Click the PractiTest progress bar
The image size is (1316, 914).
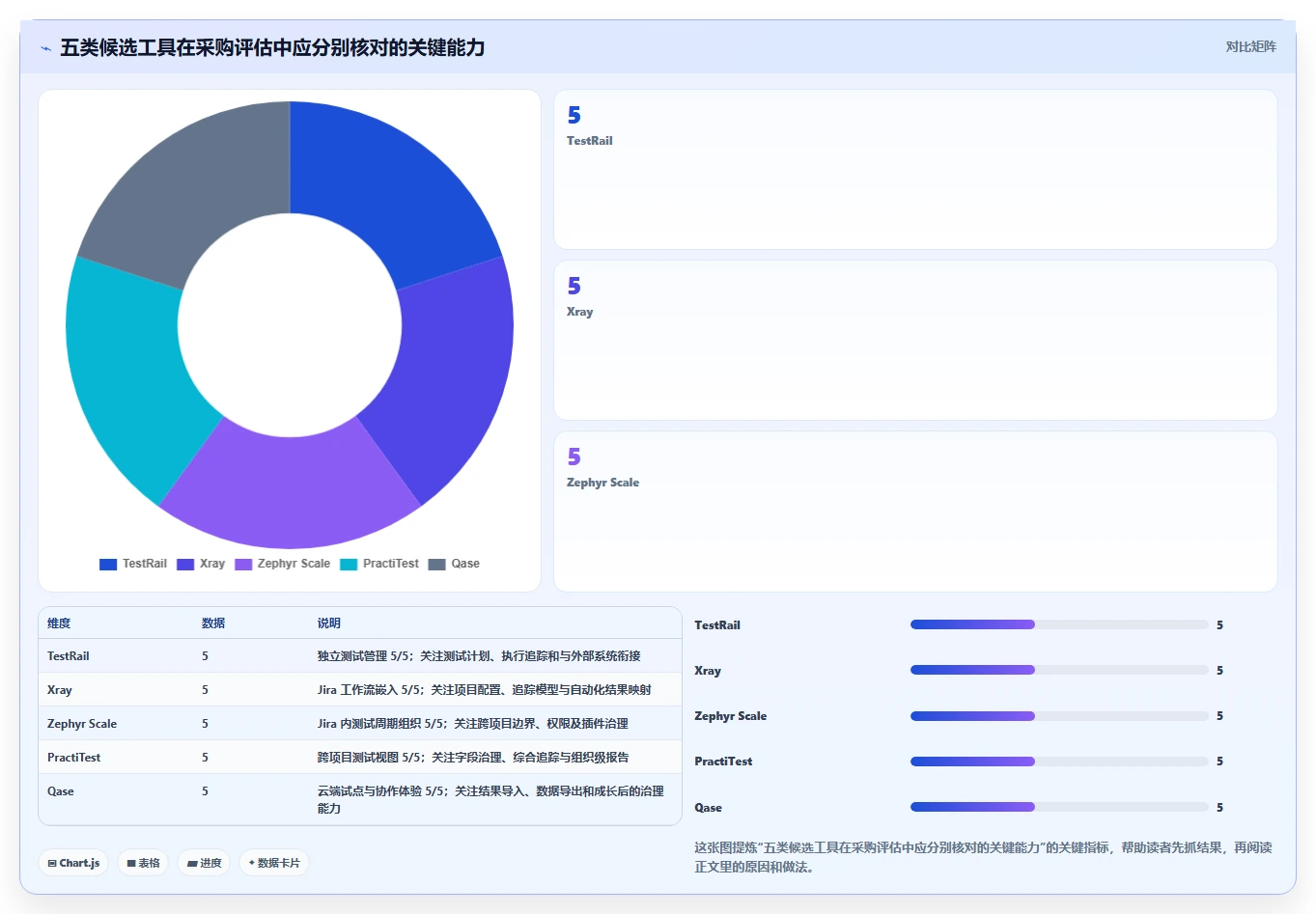tap(1059, 762)
